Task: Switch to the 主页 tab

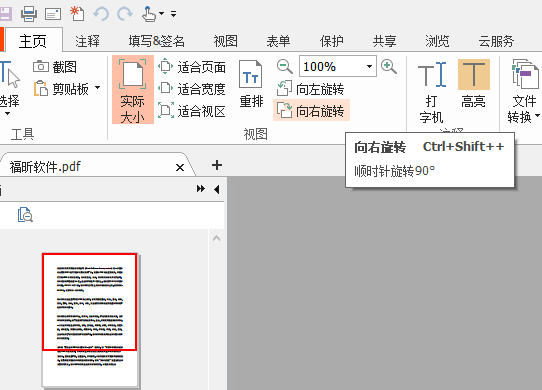Action: click(x=33, y=41)
